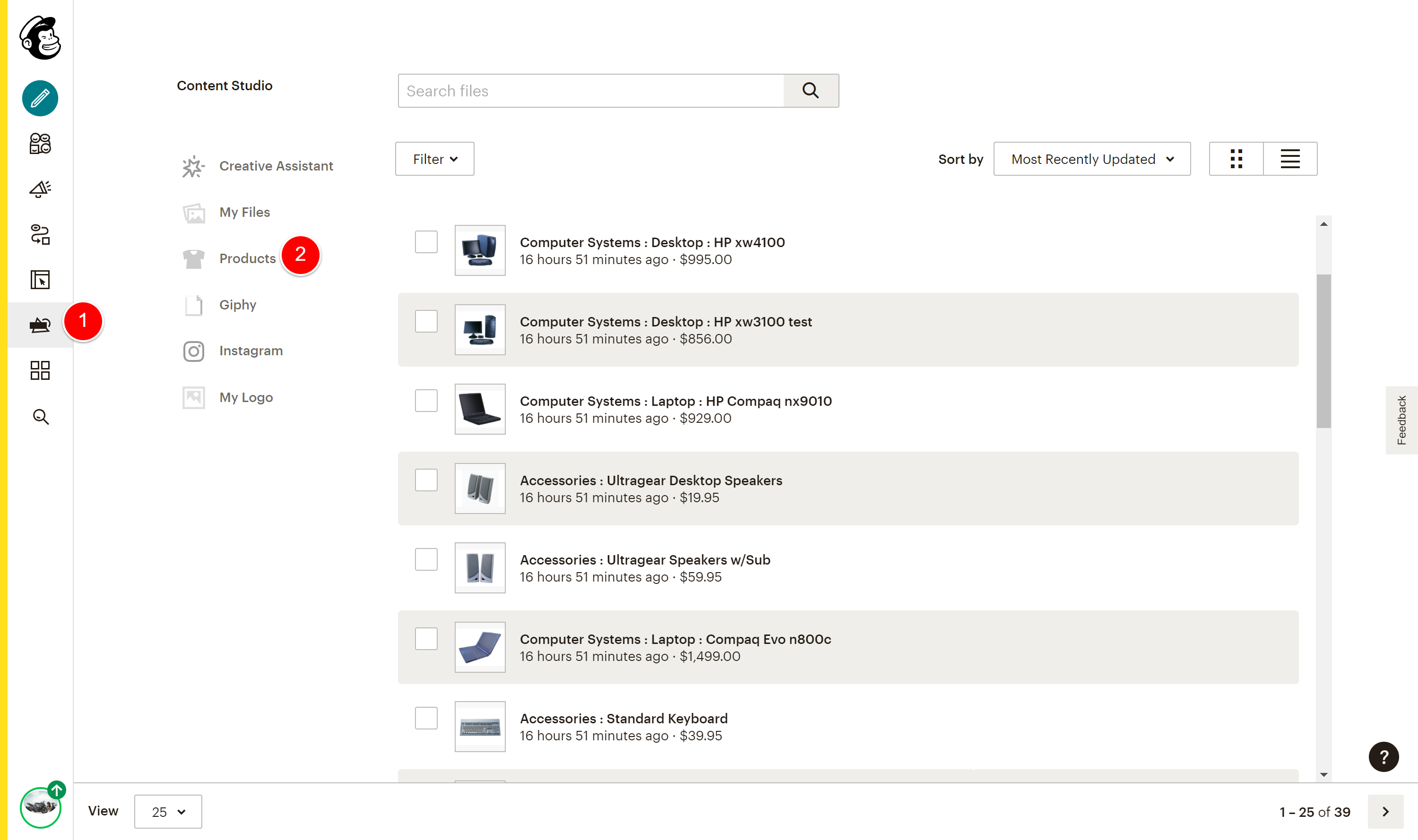Select the HP Compaq nx9010 checkbox

pyautogui.click(x=426, y=401)
